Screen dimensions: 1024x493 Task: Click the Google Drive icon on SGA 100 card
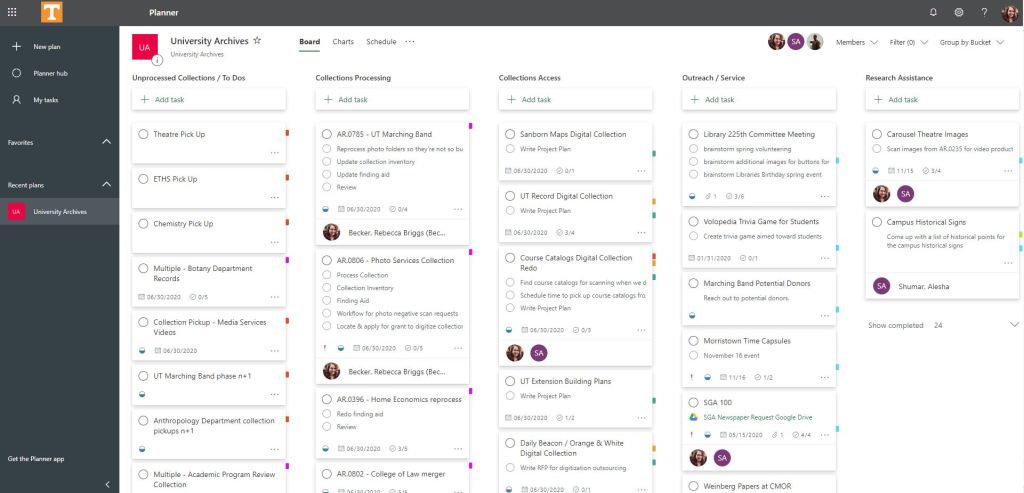point(694,417)
